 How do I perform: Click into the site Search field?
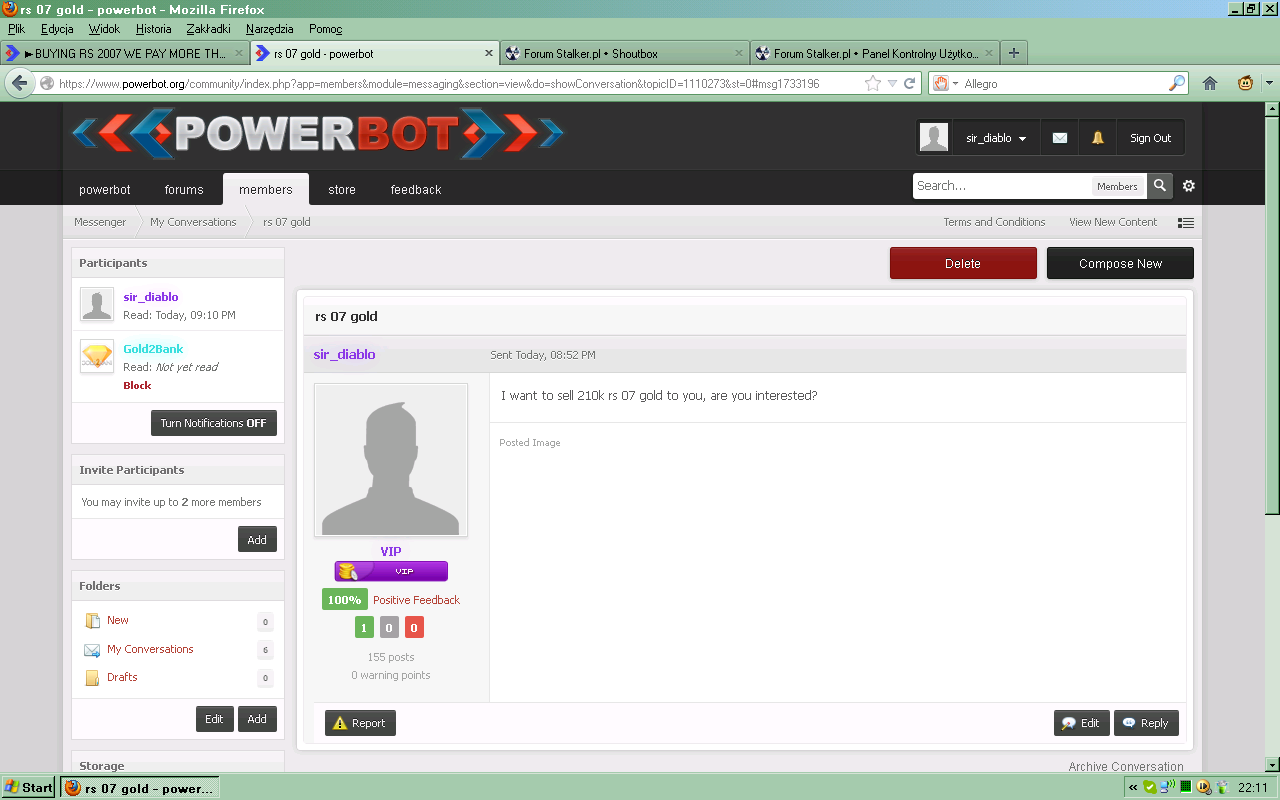point(1002,186)
